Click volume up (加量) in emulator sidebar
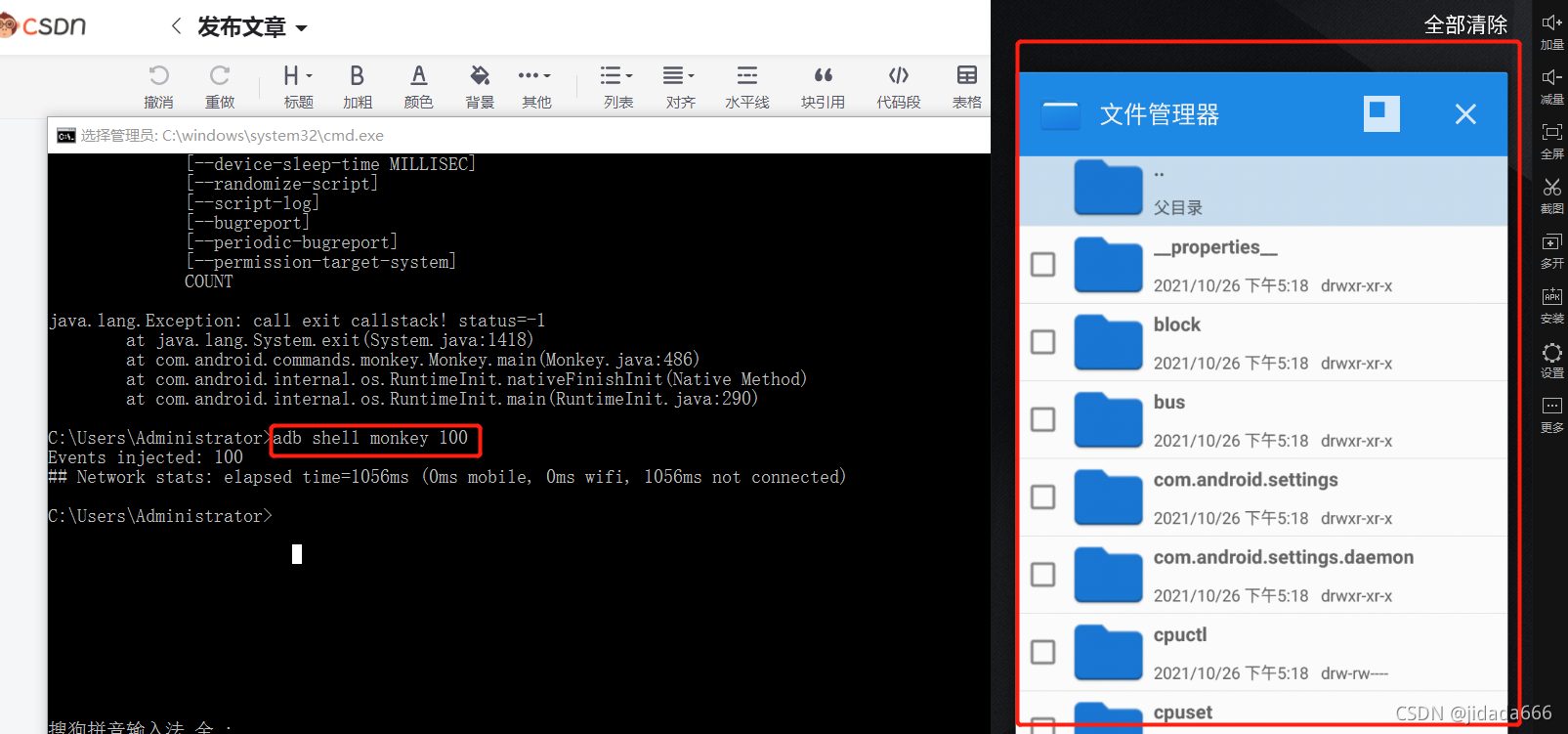The height and width of the screenshot is (734, 1568). click(x=1551, y=22)
